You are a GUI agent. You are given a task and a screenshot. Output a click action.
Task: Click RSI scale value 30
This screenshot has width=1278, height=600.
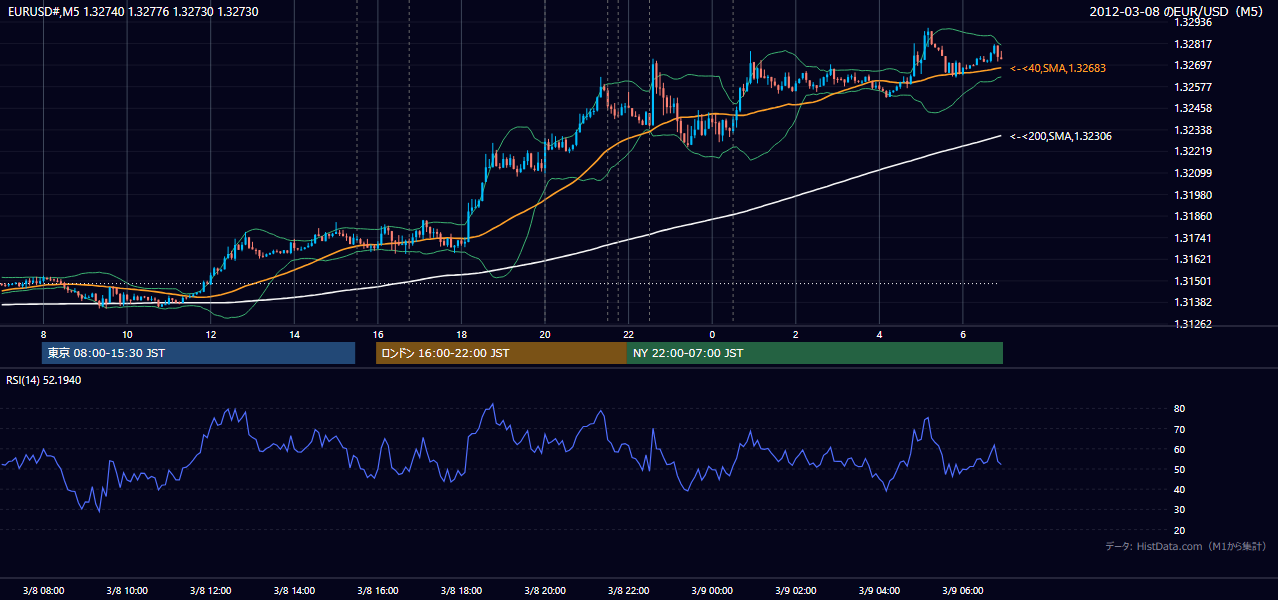click(1179, 510)
